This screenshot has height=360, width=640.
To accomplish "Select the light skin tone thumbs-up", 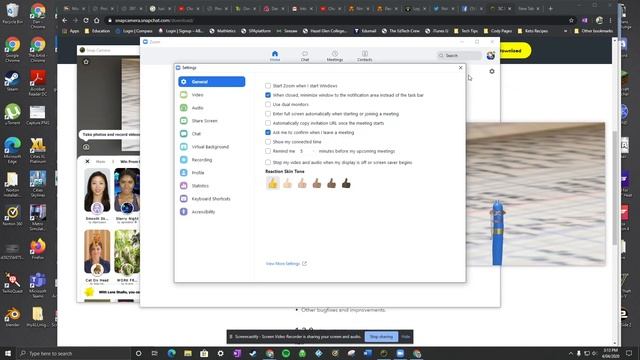I will coord(287,184).
